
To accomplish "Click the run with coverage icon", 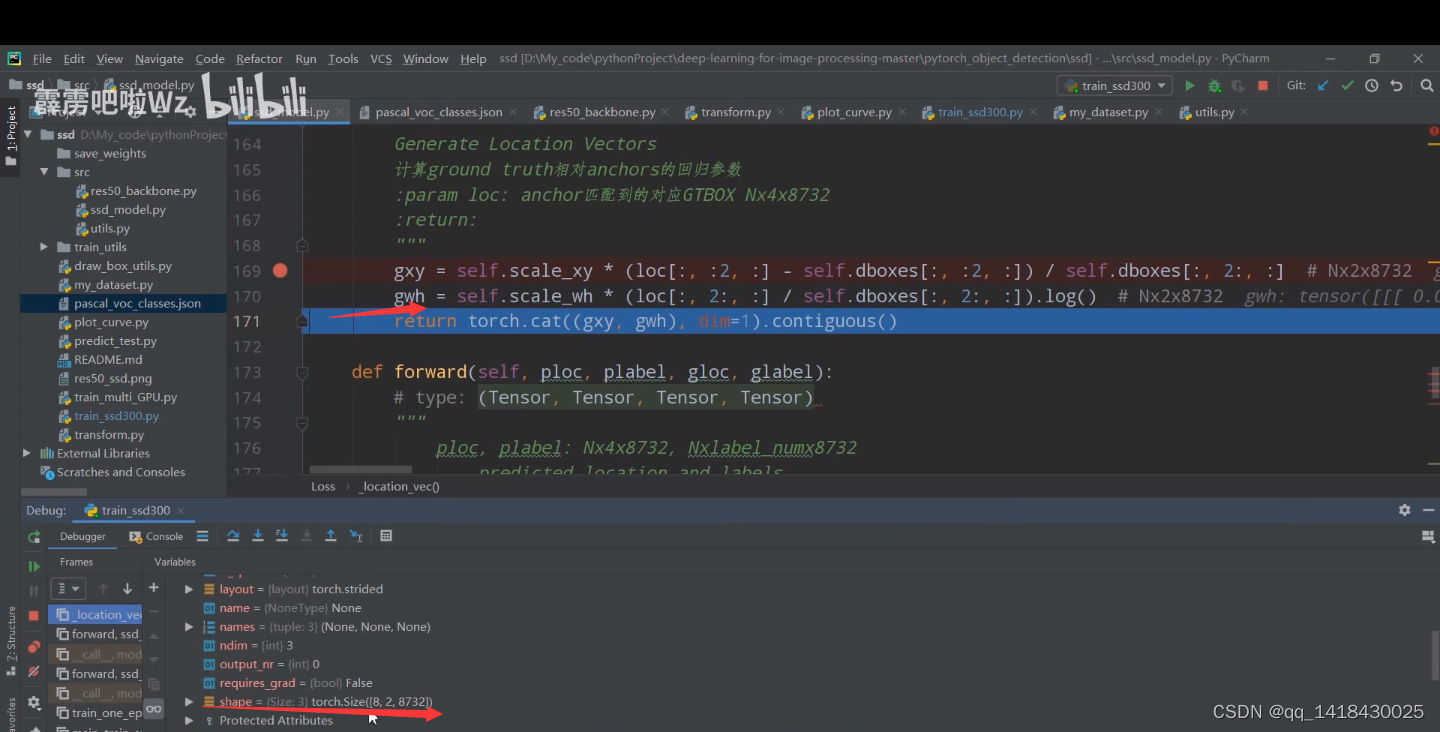I will [x=1238, y=86].
